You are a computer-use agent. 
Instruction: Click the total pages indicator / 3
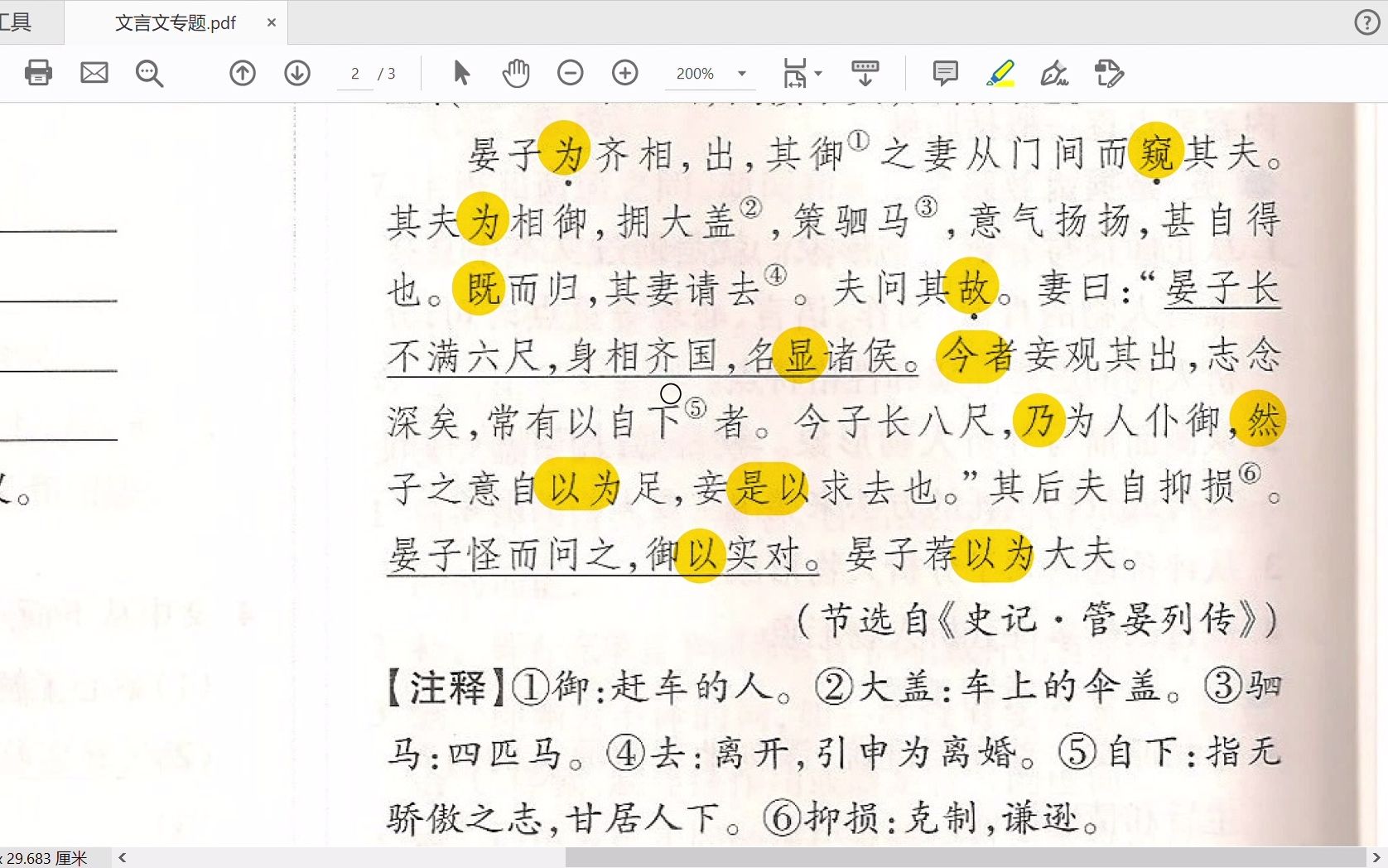pyautogui.click(x=387, y=74)
